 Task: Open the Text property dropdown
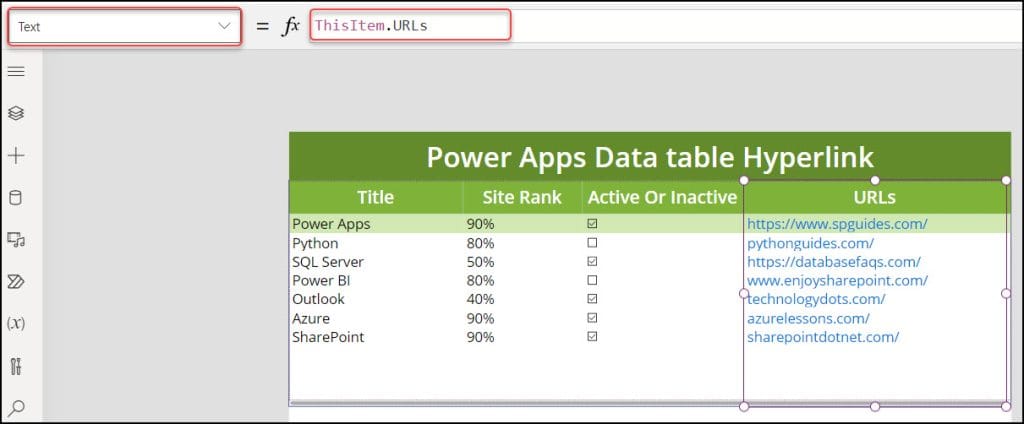125,26
